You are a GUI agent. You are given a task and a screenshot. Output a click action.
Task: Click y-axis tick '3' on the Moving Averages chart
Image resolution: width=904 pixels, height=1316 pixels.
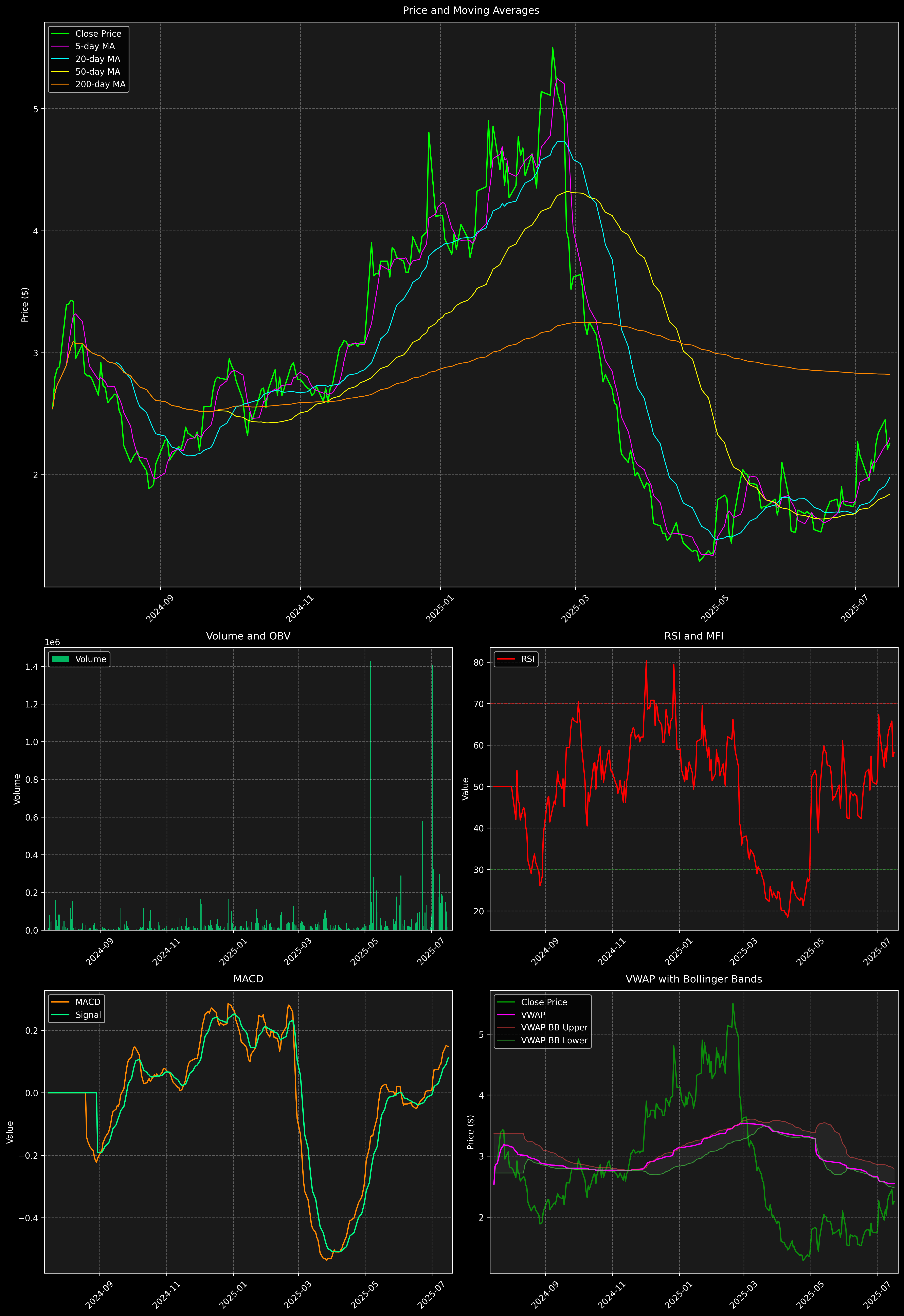pyautogui.click(x=36, y=353)
